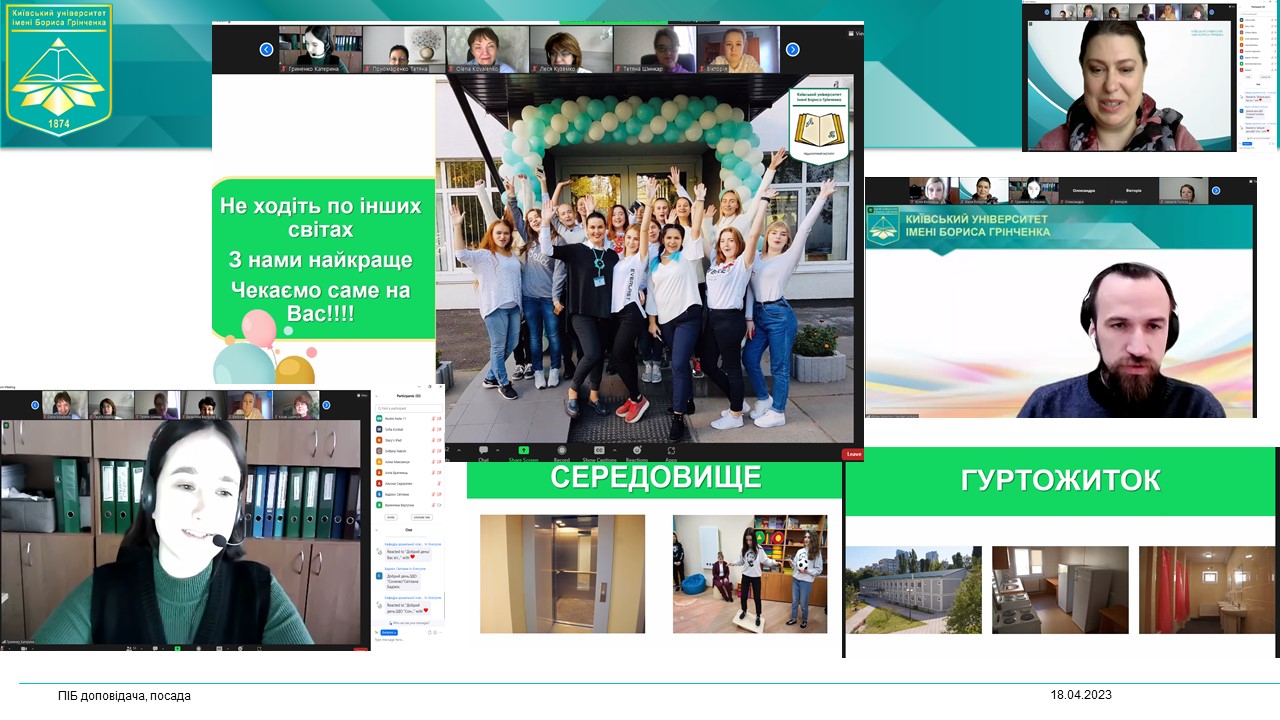This screenshot has width=1280, height=720.
Task: Open the Apps icon in Zoom toolbar
Action: tap(671, 452)
